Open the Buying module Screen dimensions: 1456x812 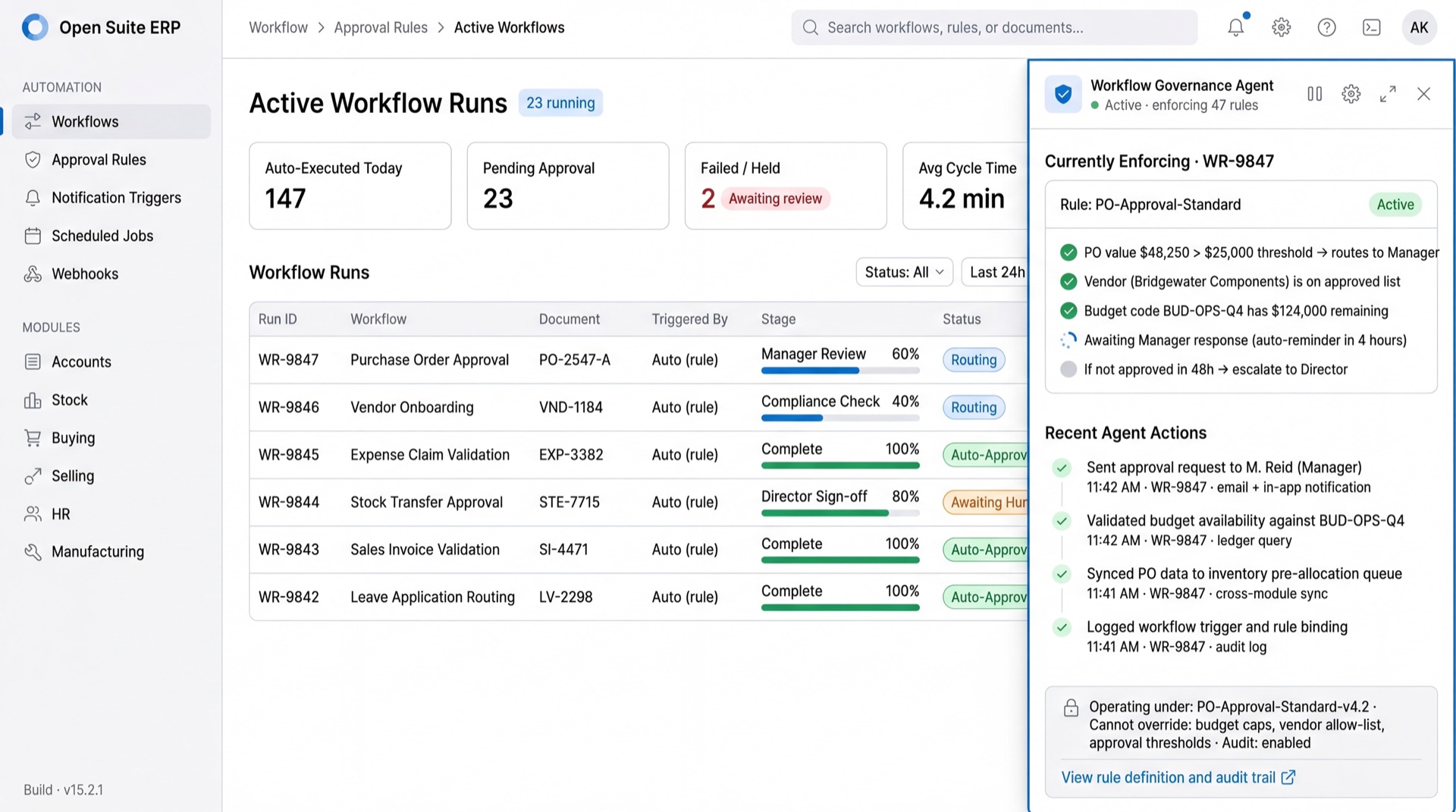coord(111,437)
